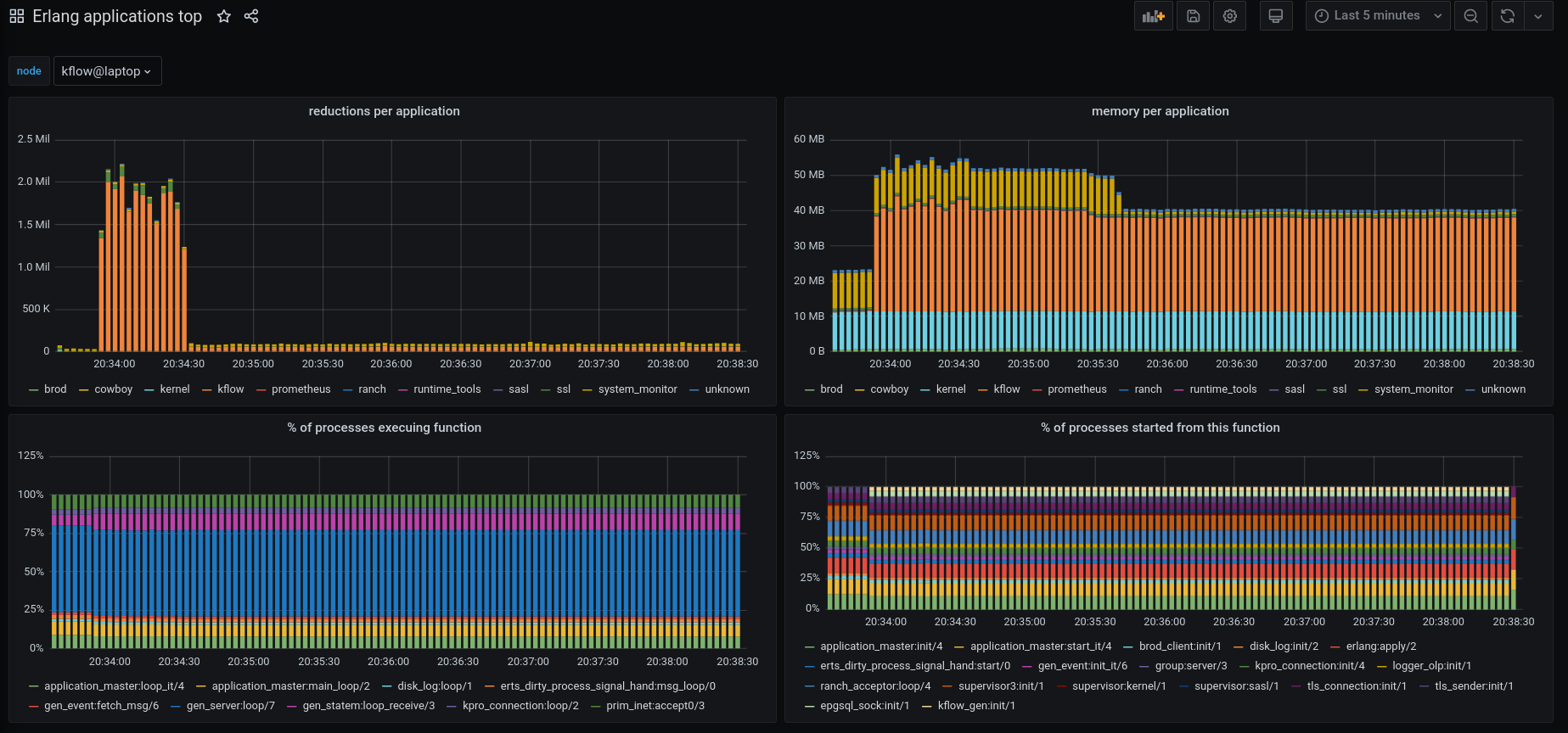
Task: Add a new panel to dashboard
Action: click(x=1153, y=16)
